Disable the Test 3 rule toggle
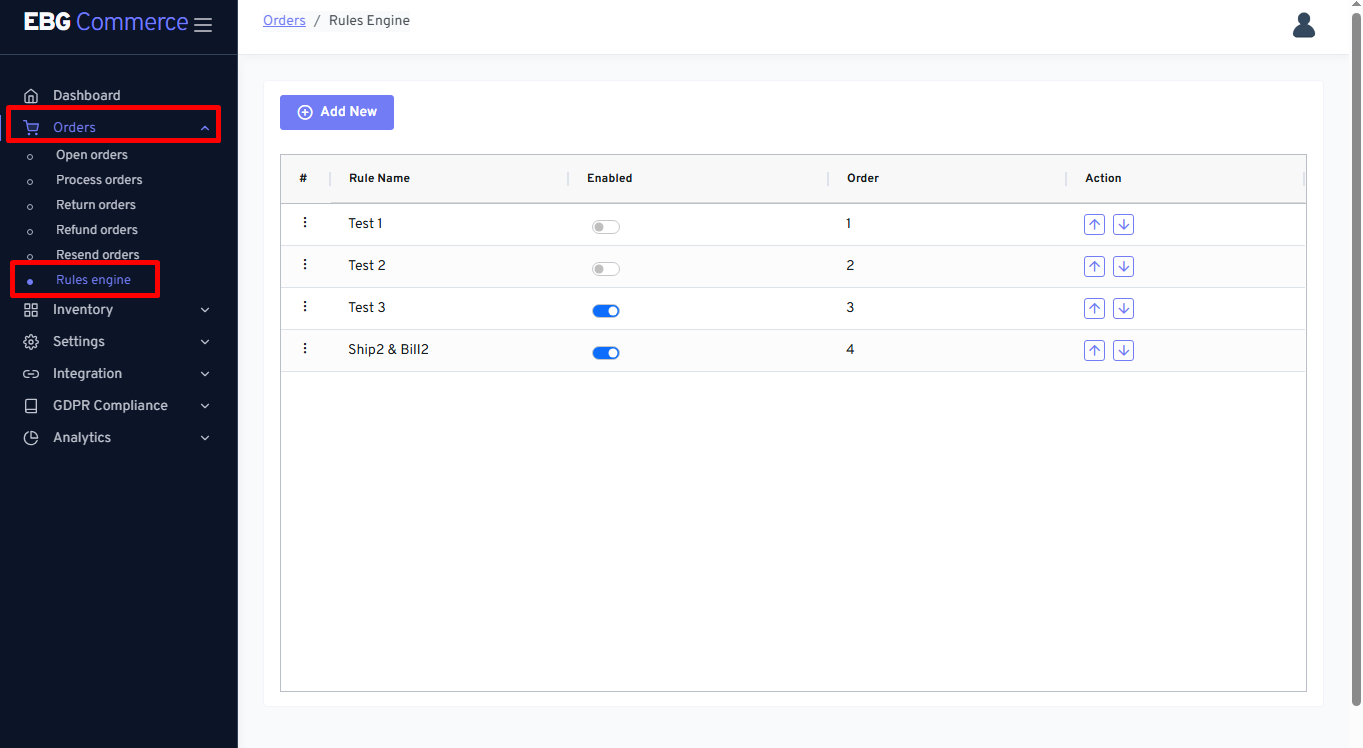 pos(605,311)
